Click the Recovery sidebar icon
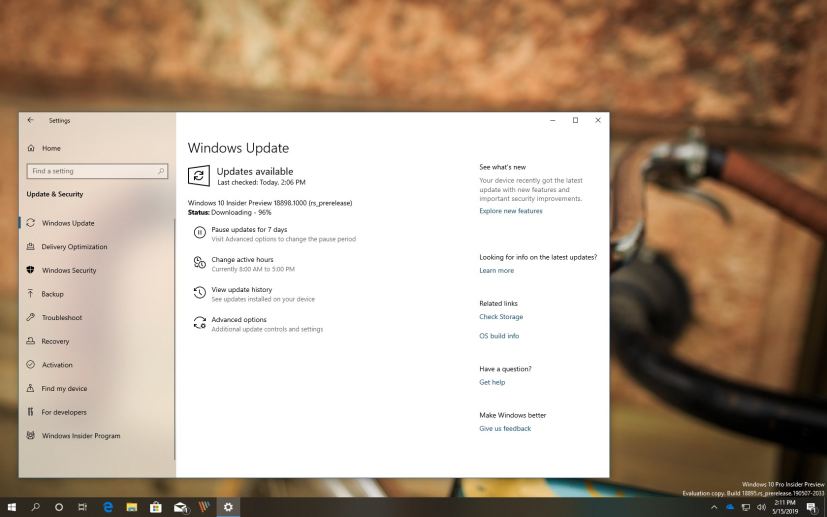Image resolution: width=827 pixels, height=517 pixels. coord(31,341)
